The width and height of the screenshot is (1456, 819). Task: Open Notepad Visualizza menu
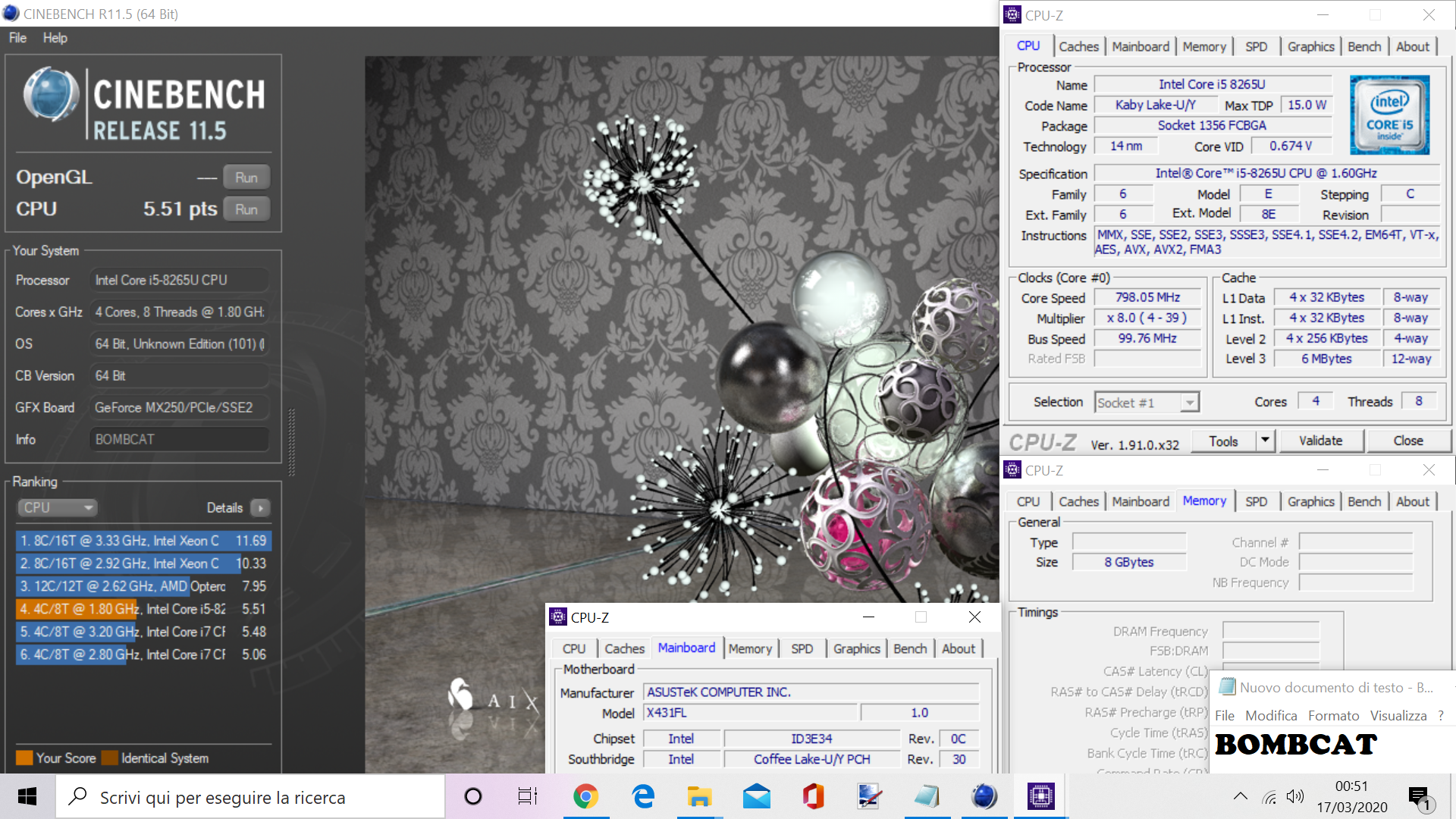click(x=1398, y=716)
